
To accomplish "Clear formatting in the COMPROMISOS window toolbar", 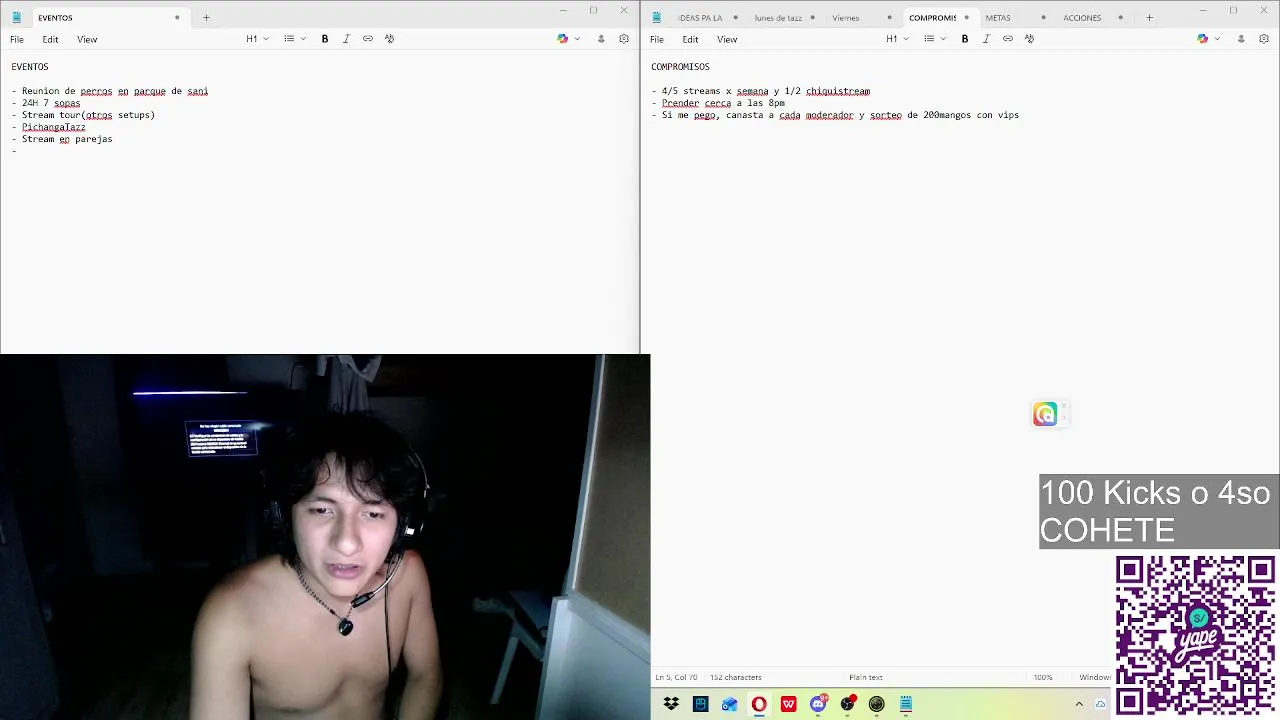I will click(x=1029, y=39).
